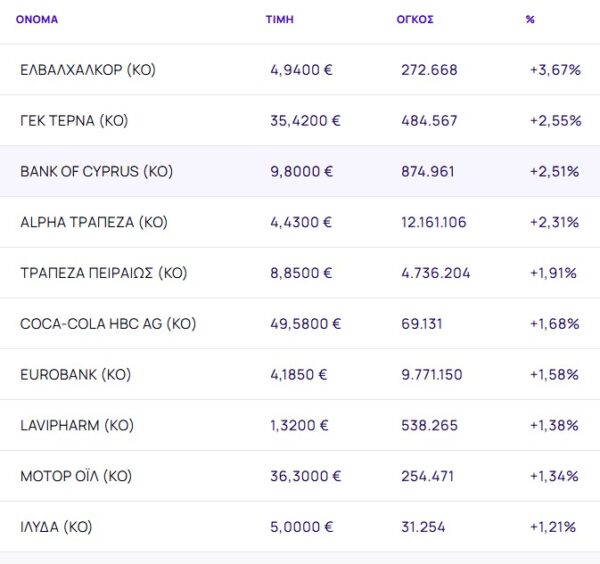Select the ΓΕΚ ΤΕΡΝΑ (ΚΟ) stock

click(x=74, y=121)
